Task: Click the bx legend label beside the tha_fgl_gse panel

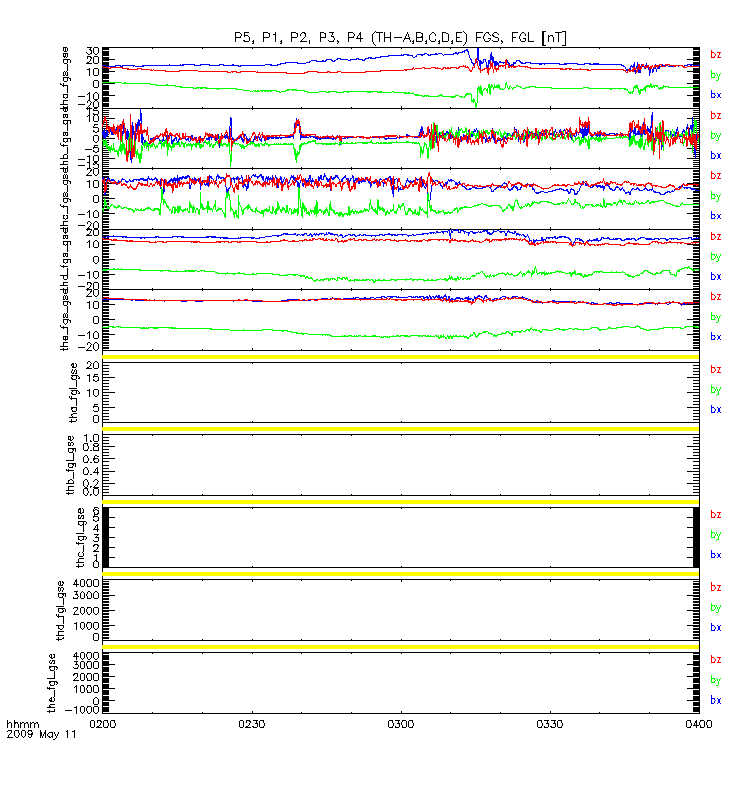Action: click(716, 410)
